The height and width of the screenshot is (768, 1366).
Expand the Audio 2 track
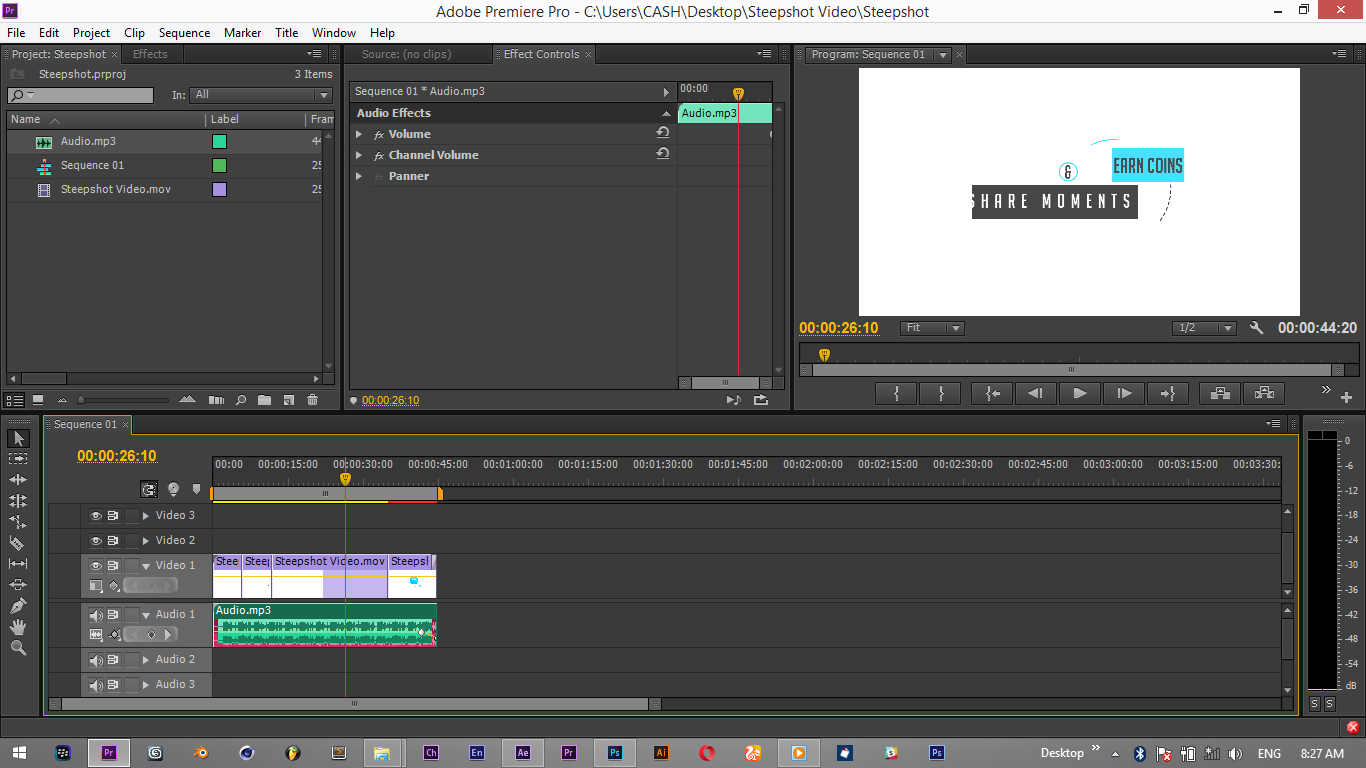click(x=146, y=660)
